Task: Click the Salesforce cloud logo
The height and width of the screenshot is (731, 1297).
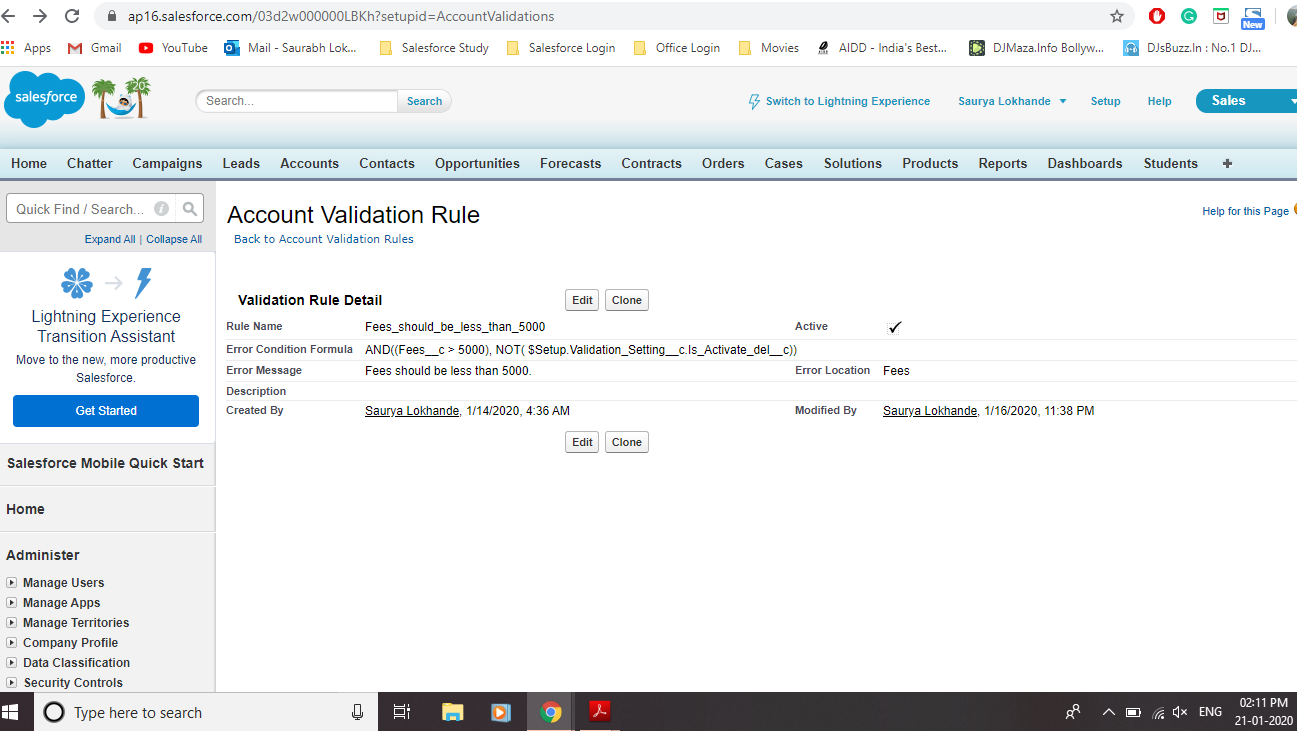Action: 44,99
